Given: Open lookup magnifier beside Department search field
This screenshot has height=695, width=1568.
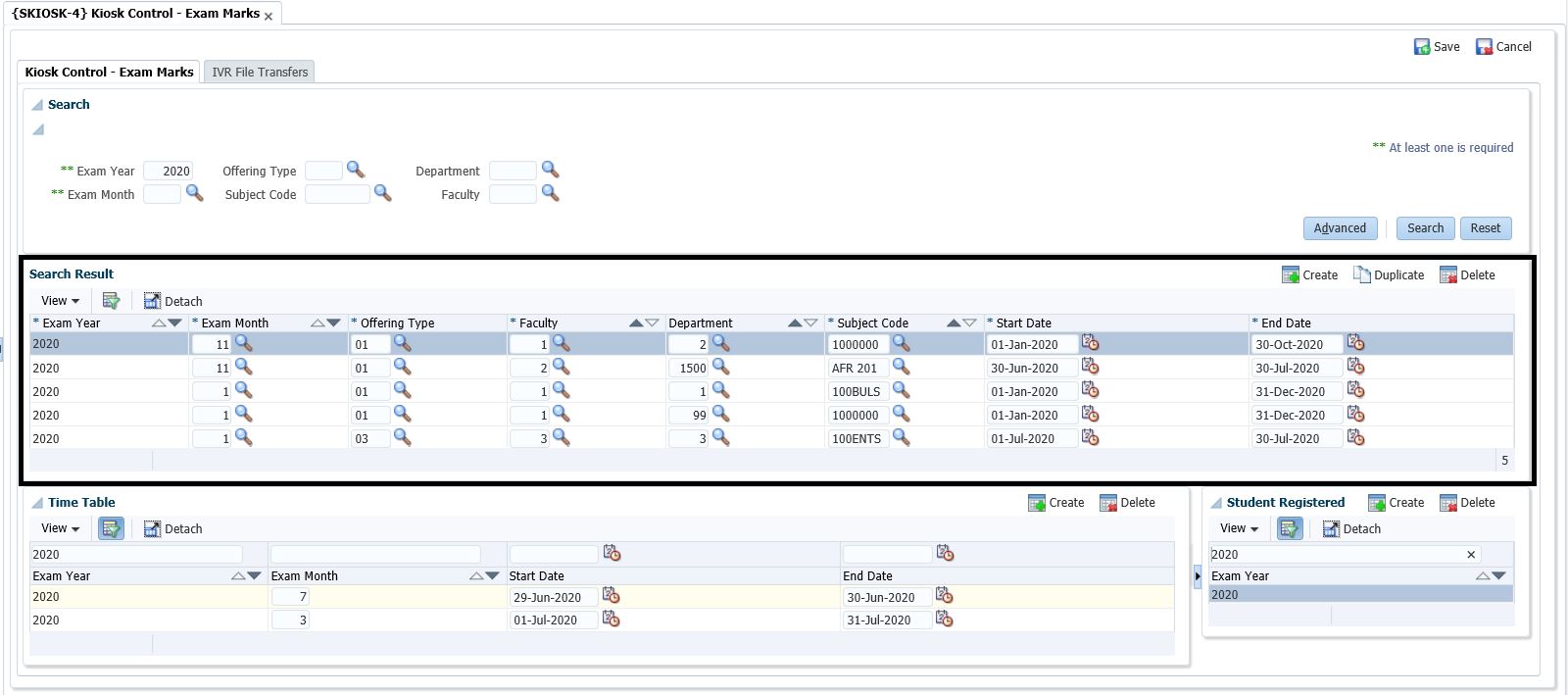Looking at the screenshot, I should [550, 170].
